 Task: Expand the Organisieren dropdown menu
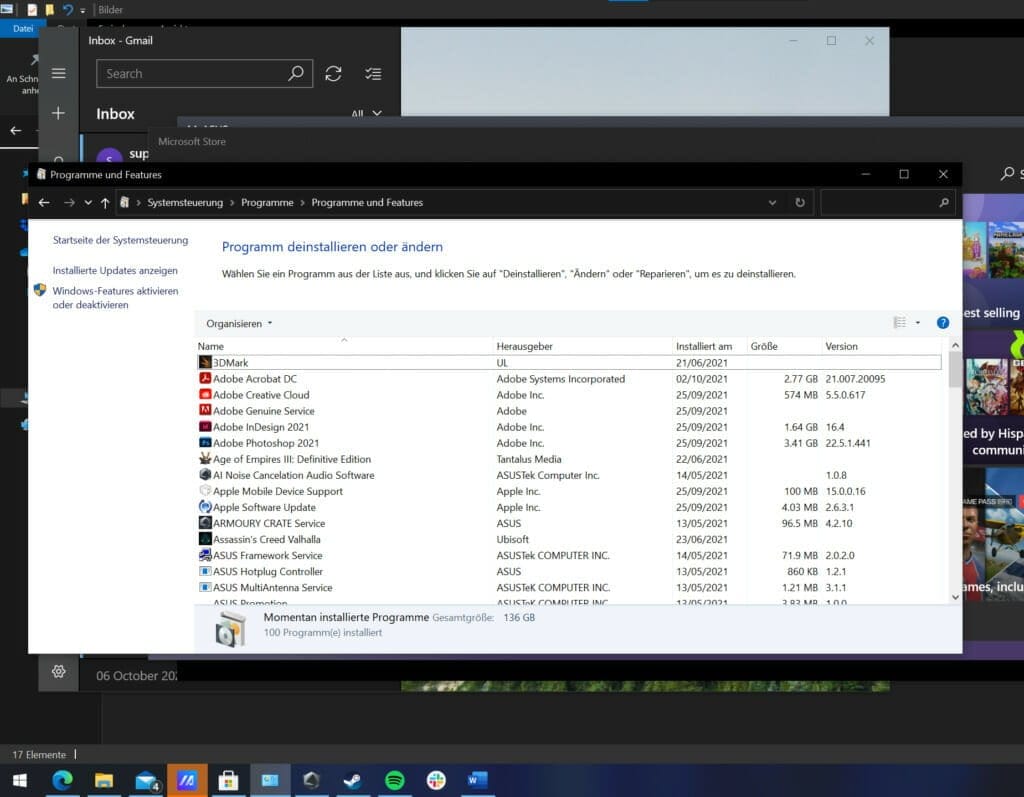(x=239, y=324)
